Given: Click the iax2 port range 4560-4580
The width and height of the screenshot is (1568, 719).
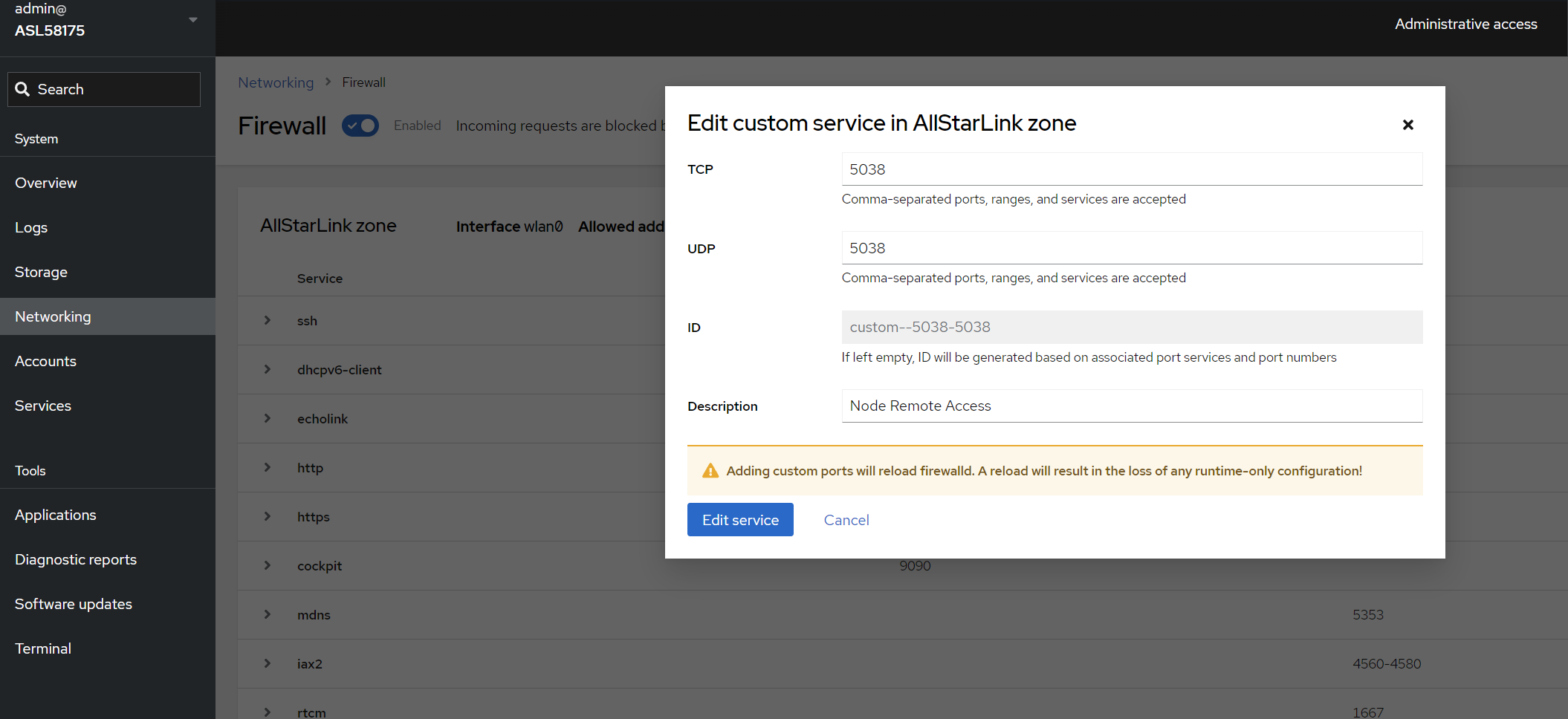Looking at the screenshot, I should 1387,663.
